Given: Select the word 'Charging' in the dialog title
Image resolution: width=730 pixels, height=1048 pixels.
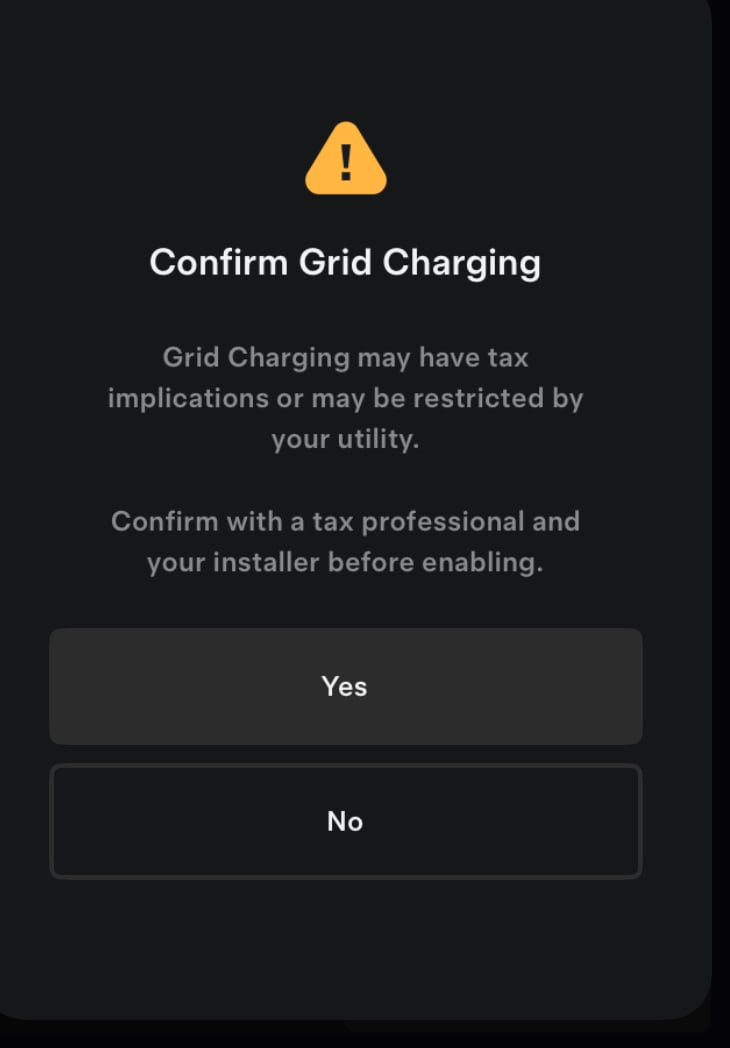Looking at the screenshot, I should click(x=462, y=263).
